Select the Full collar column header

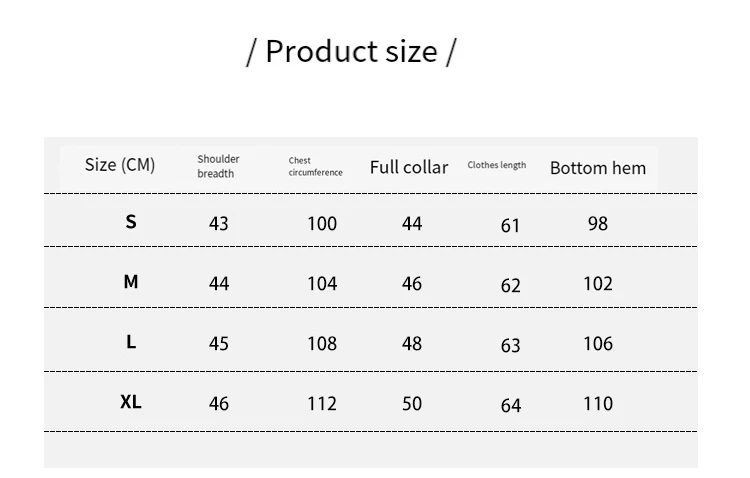pos(409,167)
